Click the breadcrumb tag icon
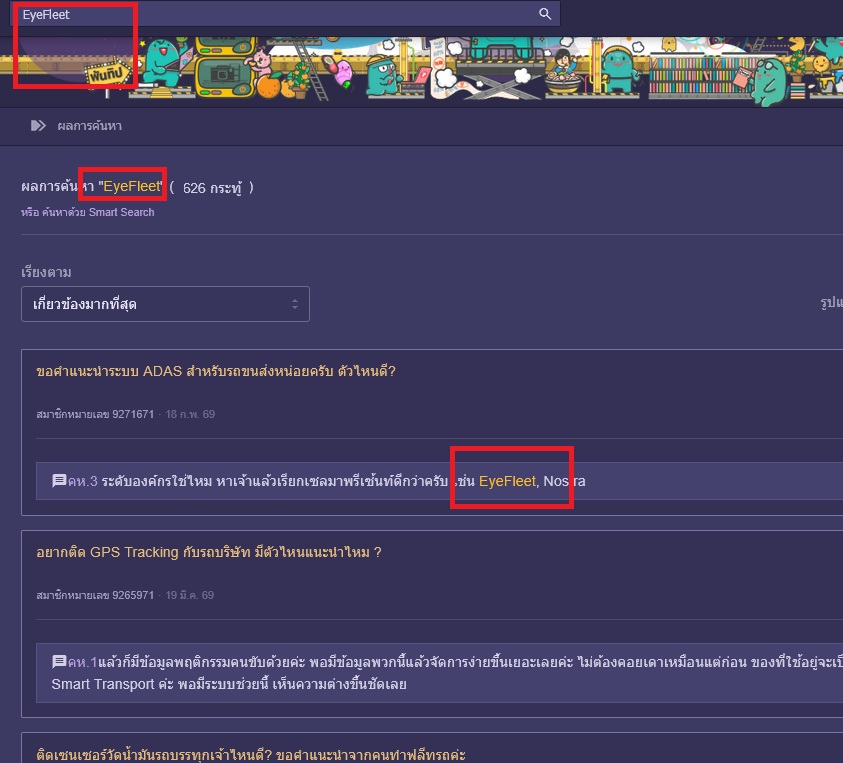Image resolution: width=843 pixels, height=763 pixels. [38, 126]
